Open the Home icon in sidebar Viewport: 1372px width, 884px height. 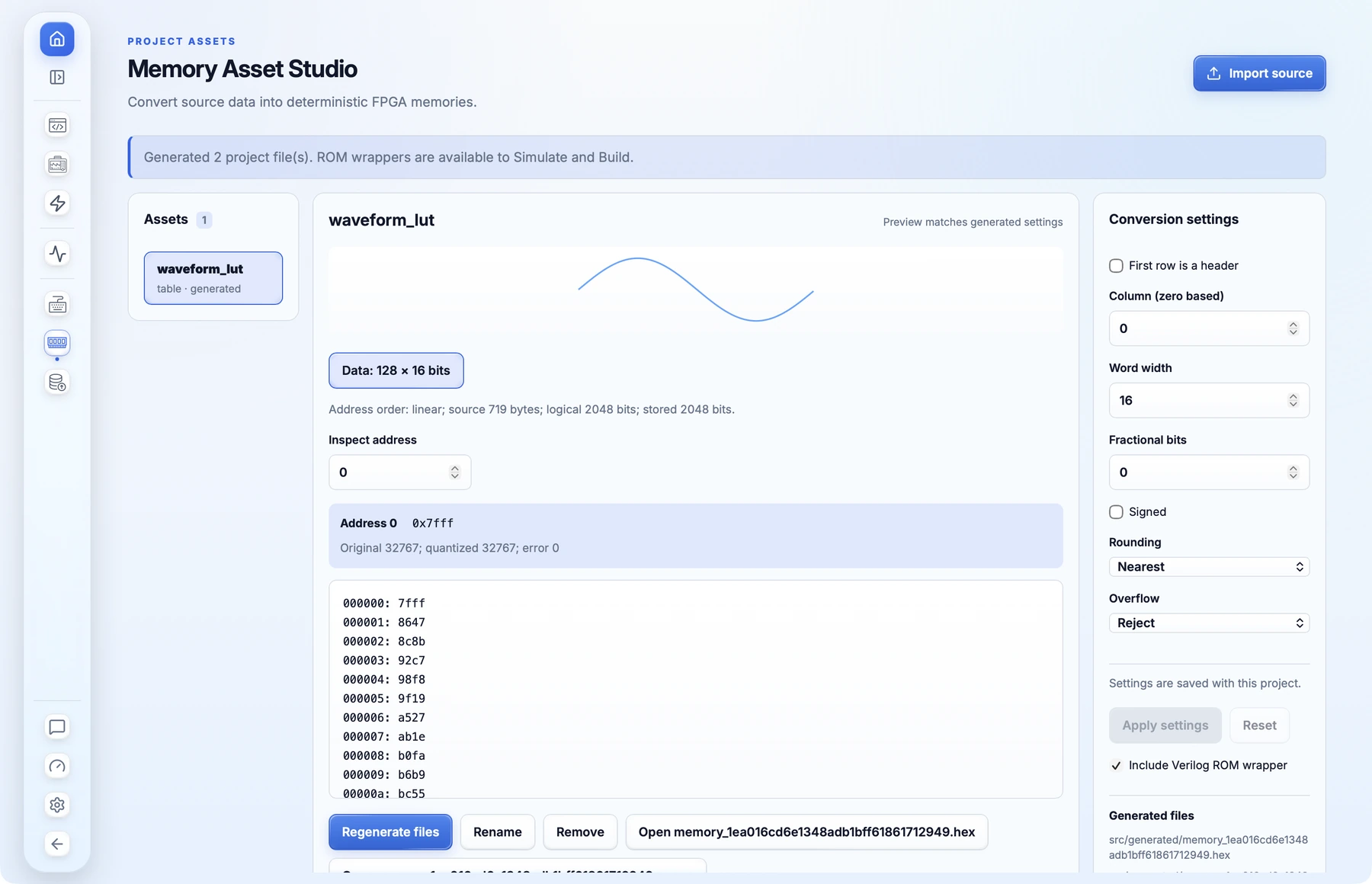pyautogui.click(x=57, y=39)
